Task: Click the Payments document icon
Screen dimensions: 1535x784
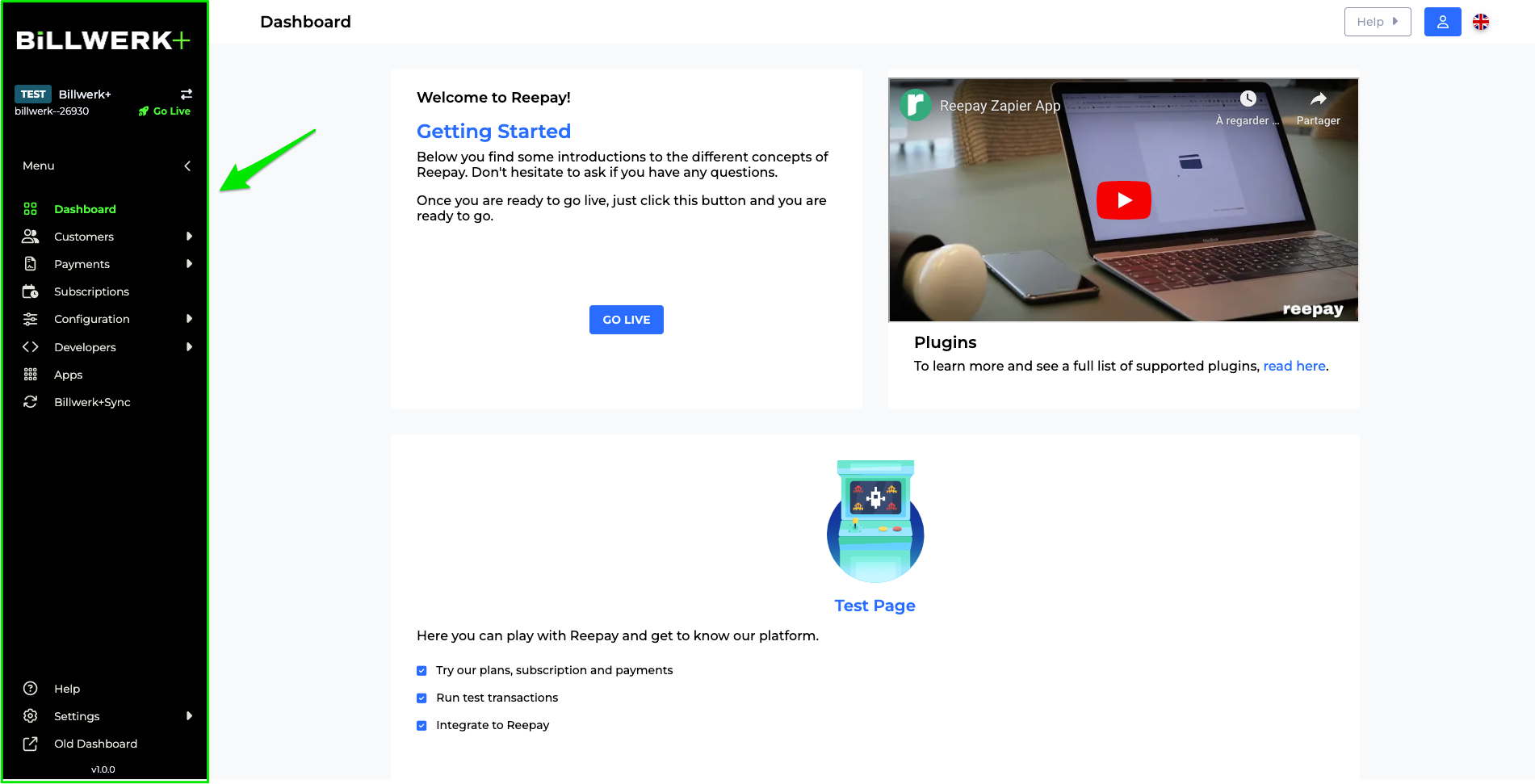Action: (x=31, y=264)
